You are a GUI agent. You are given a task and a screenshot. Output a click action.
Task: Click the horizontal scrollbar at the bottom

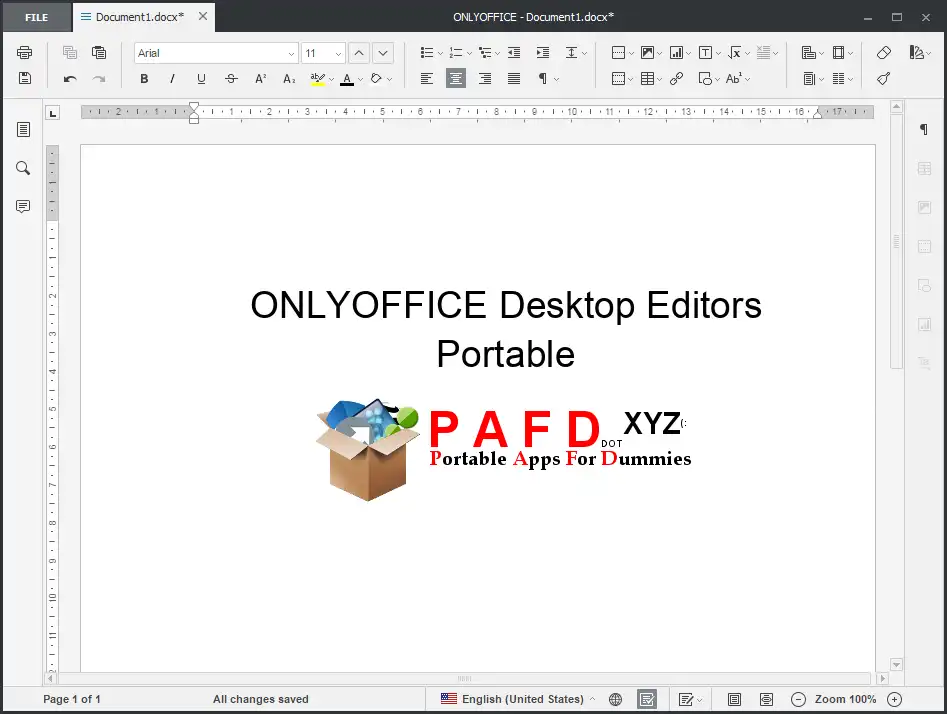coord(464,678)
